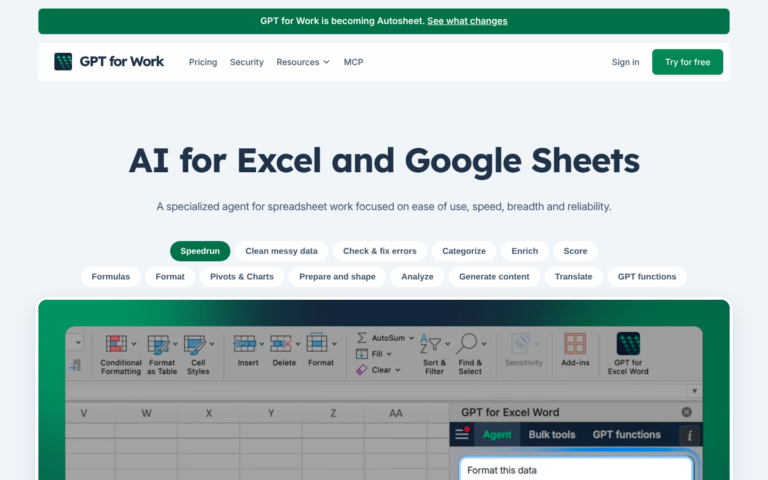Click the AutoSum sigma icon
Viewport: 768px width, 480px height.
(361, 338)
